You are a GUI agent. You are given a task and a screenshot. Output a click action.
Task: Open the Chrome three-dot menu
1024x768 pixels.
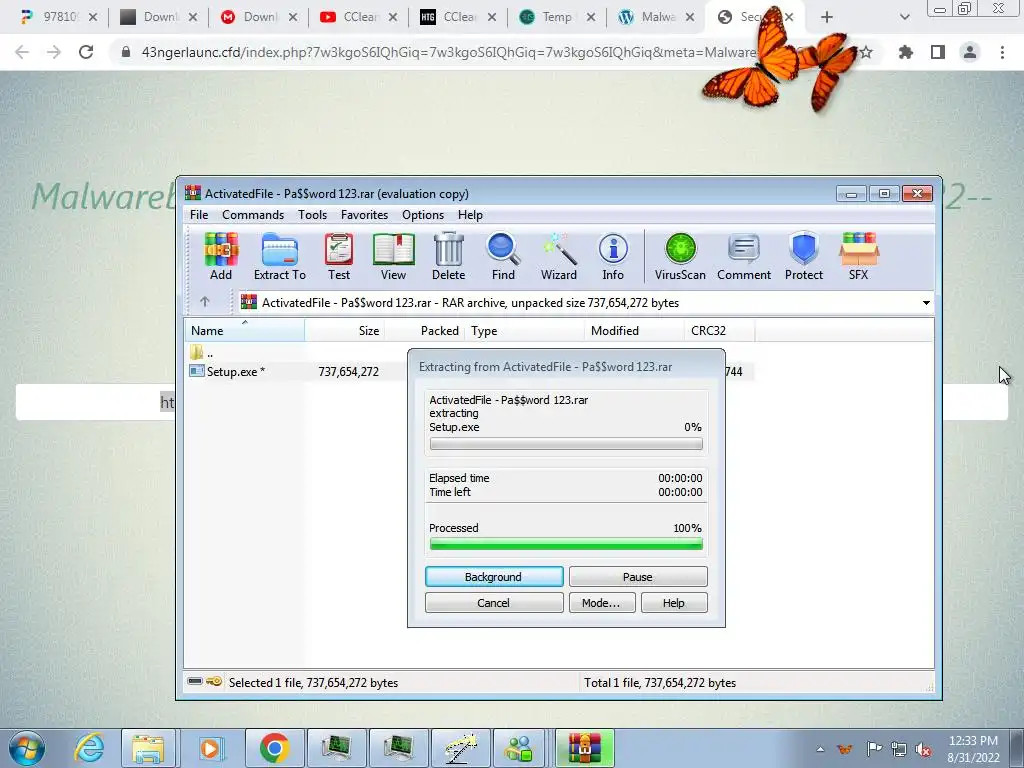[1002, 52]
